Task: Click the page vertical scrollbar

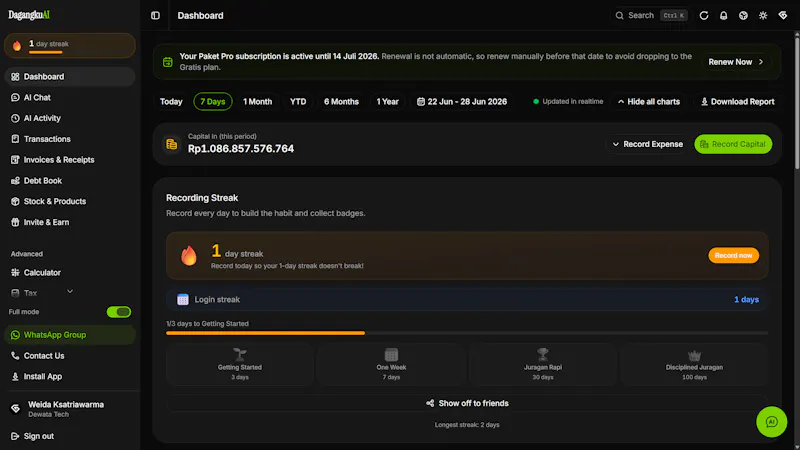Action: pyautogui.click(x=796, y=102)
